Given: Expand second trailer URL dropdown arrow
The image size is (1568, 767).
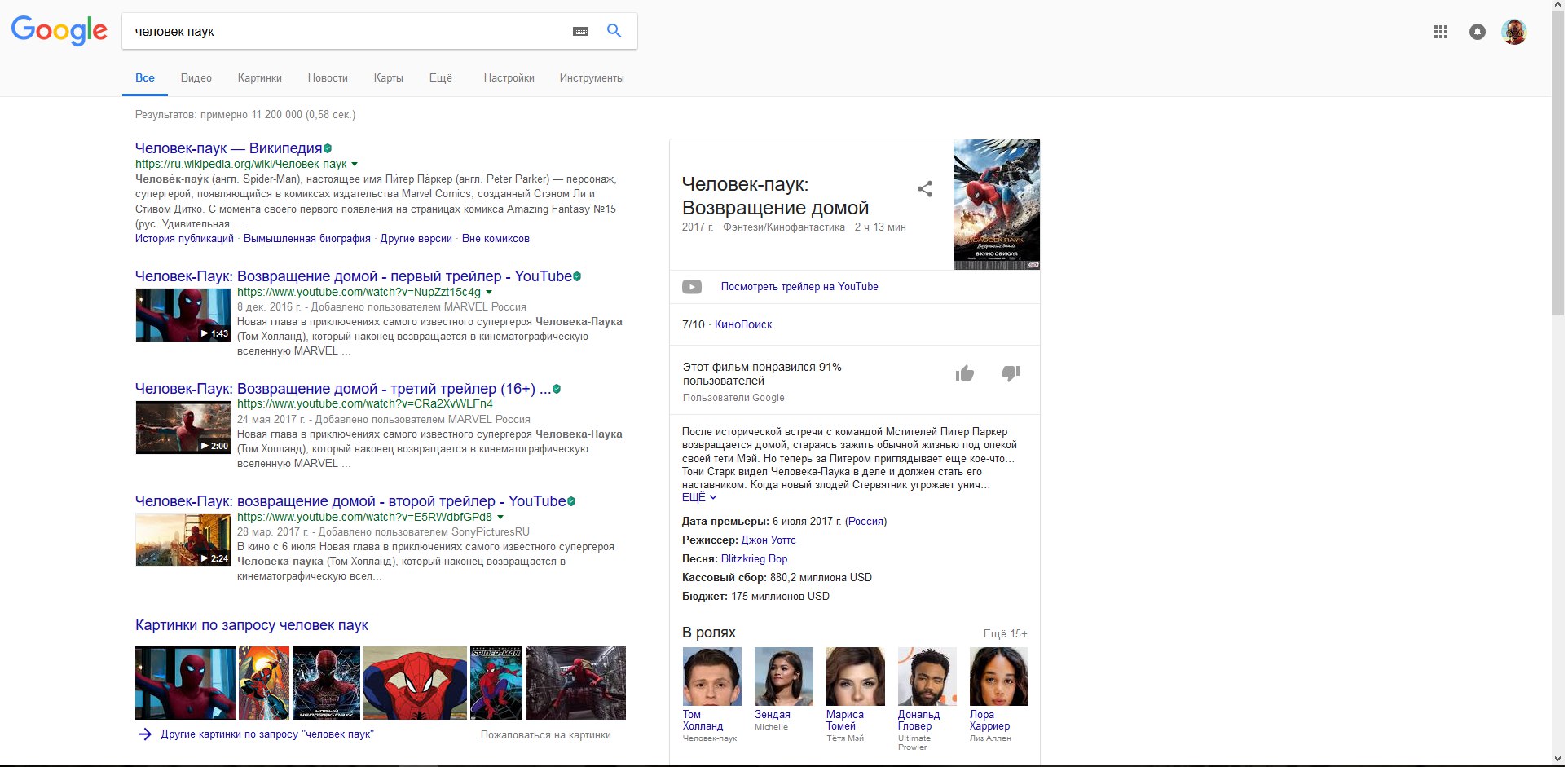Looking at the screenshot, I should coord(500,517).
